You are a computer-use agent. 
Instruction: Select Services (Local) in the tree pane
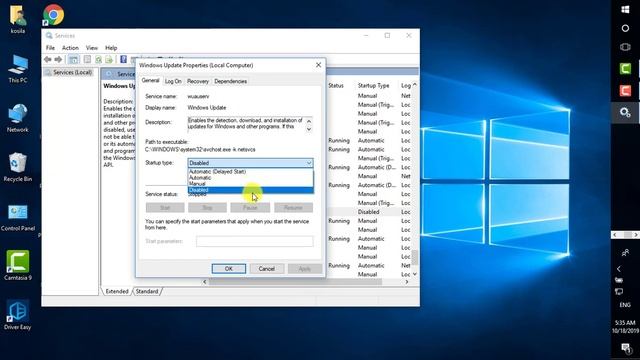(72, 72)
